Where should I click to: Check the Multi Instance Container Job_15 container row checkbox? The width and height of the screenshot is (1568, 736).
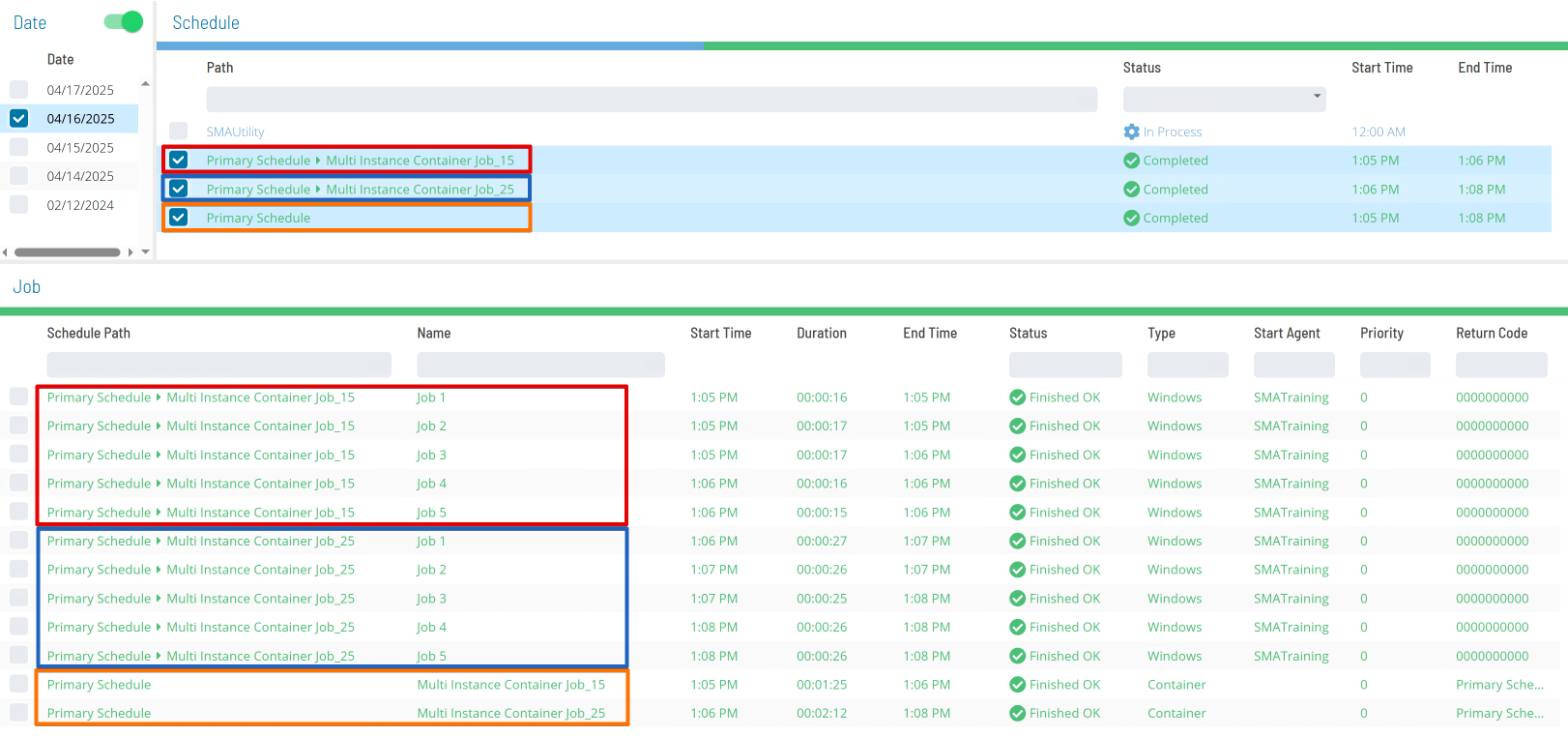[x=19, y=684]
